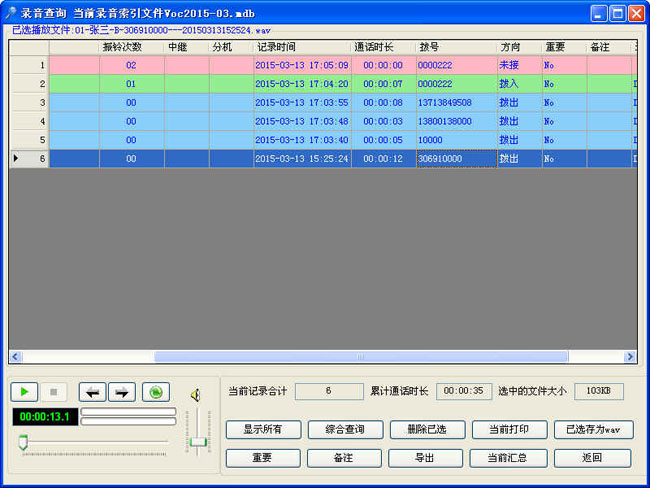
Task: Go to previous recording with left arrow
Action: click(x=91, y=392)
